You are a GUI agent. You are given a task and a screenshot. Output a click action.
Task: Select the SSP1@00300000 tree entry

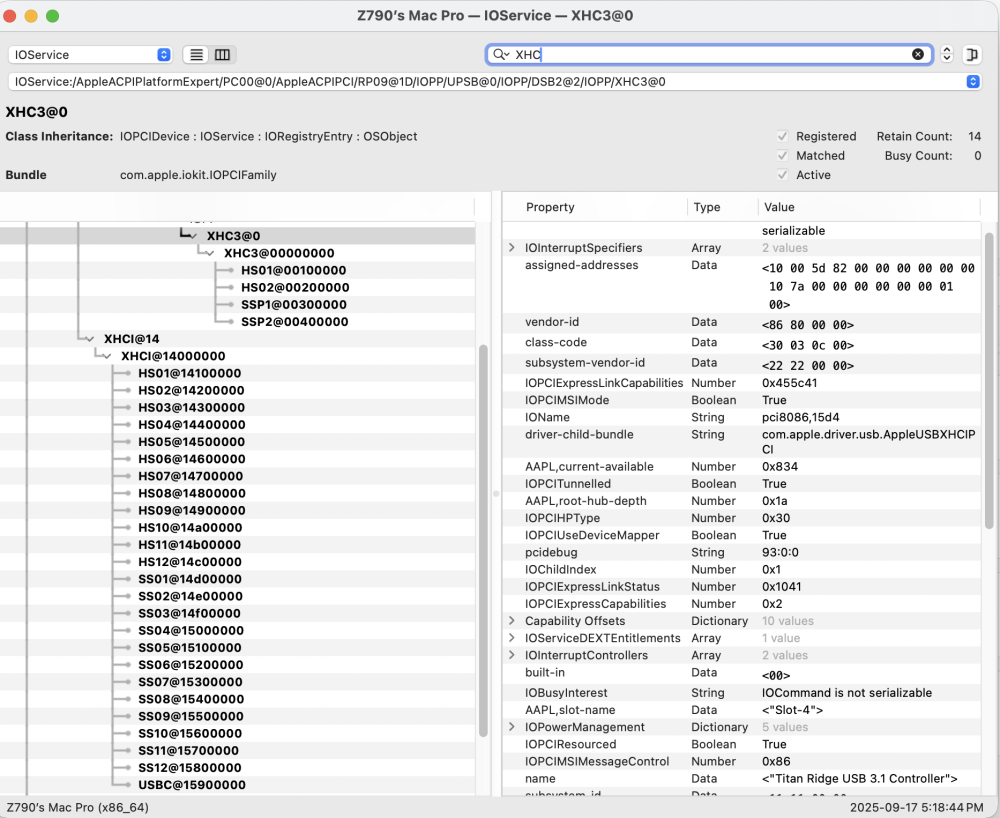tap(294, 305)
